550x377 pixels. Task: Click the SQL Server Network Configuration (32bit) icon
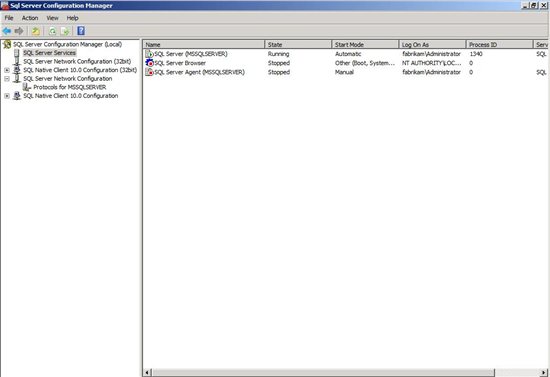pos(16,62)
